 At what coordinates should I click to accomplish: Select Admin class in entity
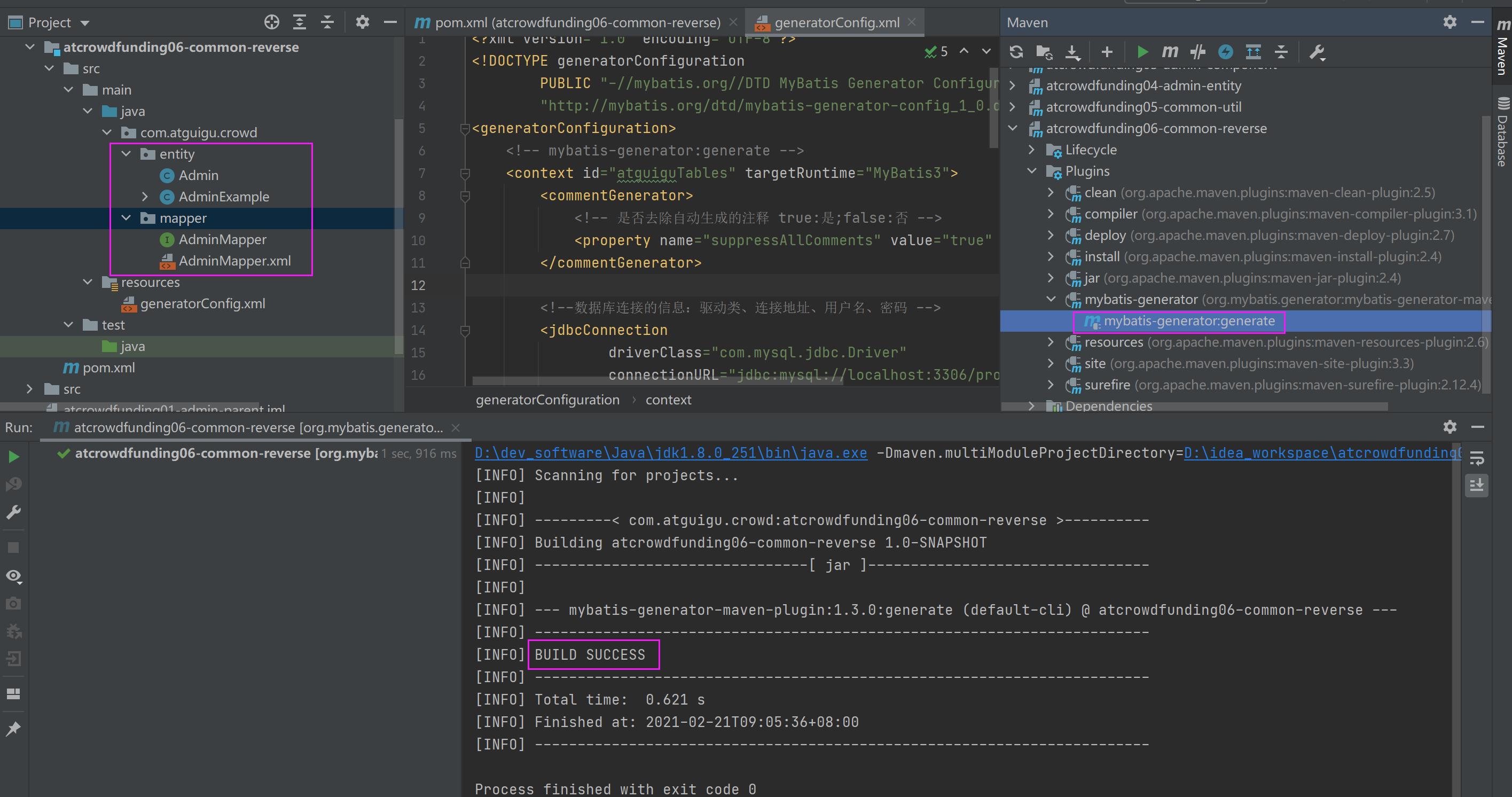(x=198, y=176)
